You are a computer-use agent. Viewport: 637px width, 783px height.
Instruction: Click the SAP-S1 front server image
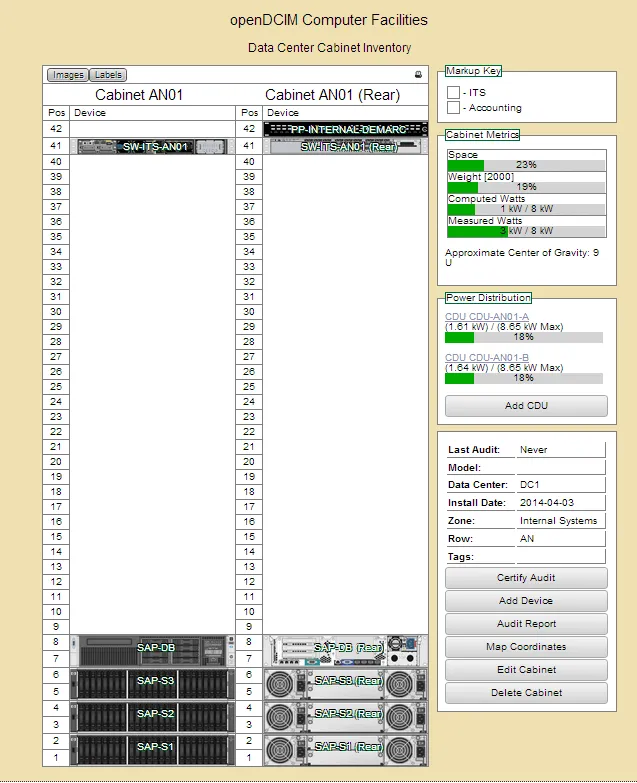click(154, 749)
